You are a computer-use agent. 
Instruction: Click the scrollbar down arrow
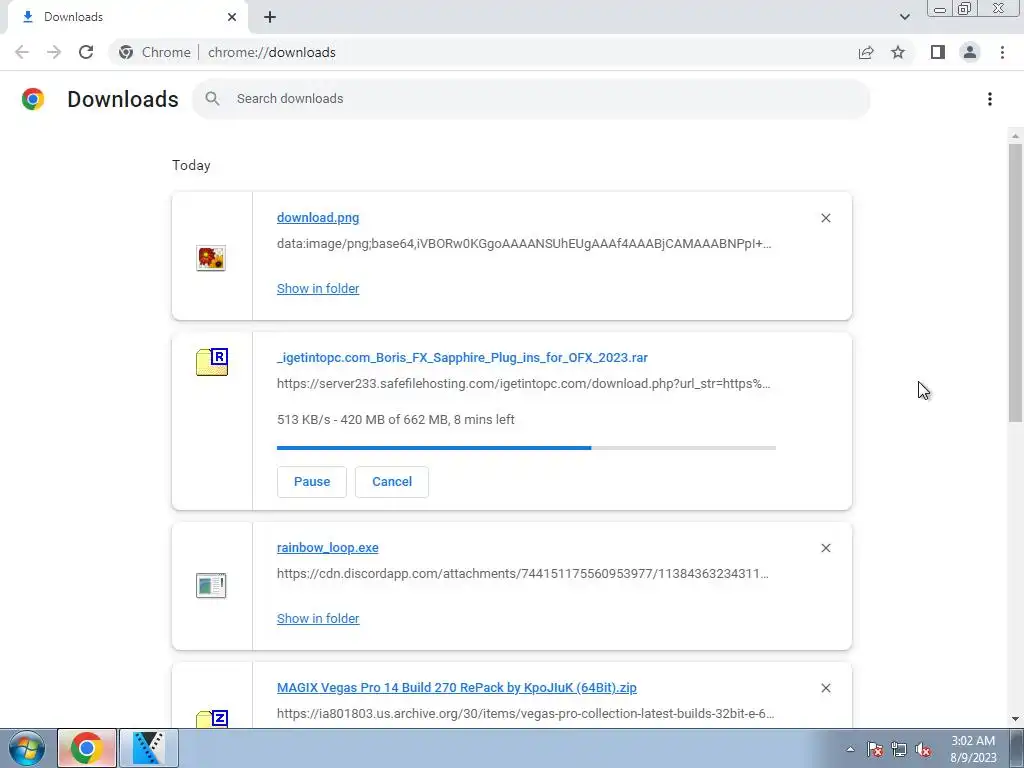coord(1015,718)
